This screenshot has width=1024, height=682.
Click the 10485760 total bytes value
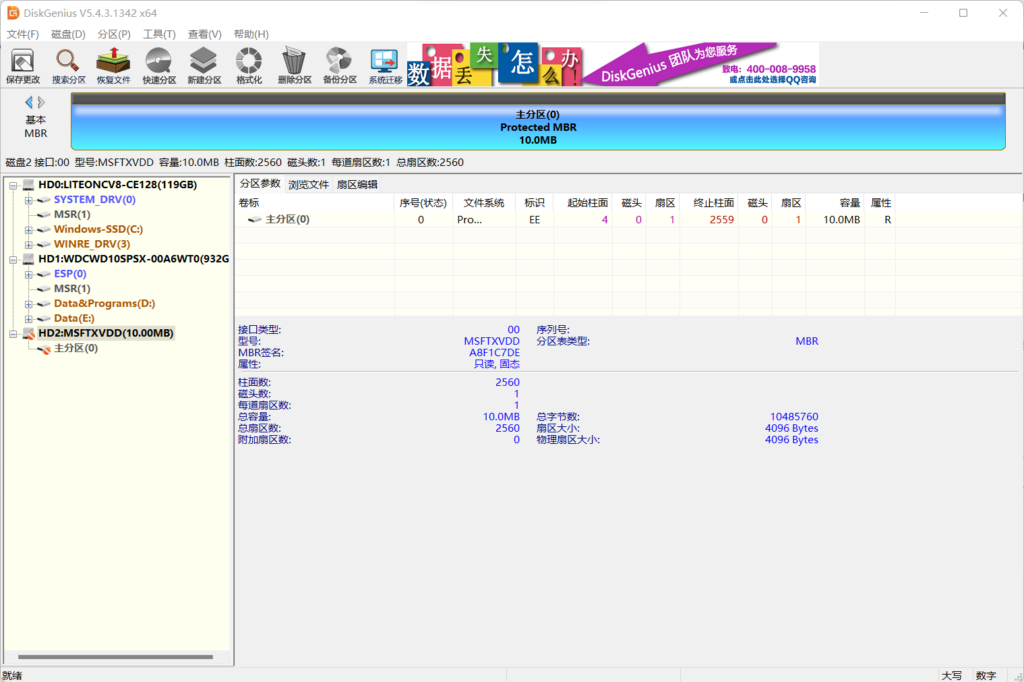pos(794,416)
